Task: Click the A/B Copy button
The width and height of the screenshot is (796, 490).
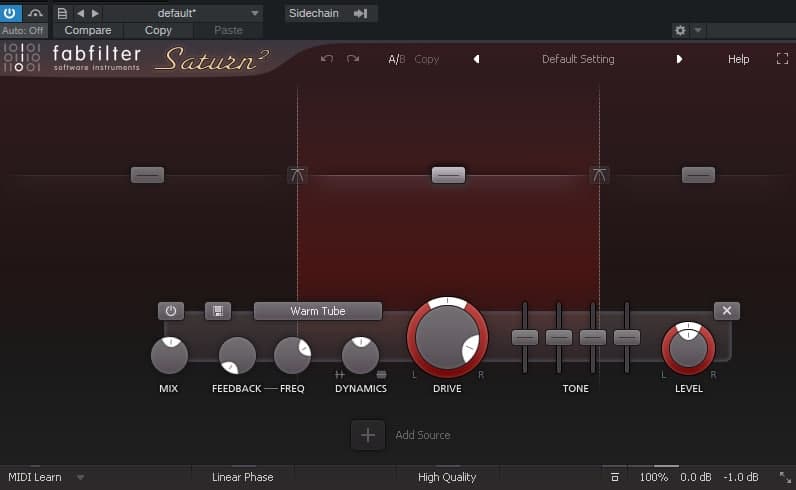Action: click(426, 59)
